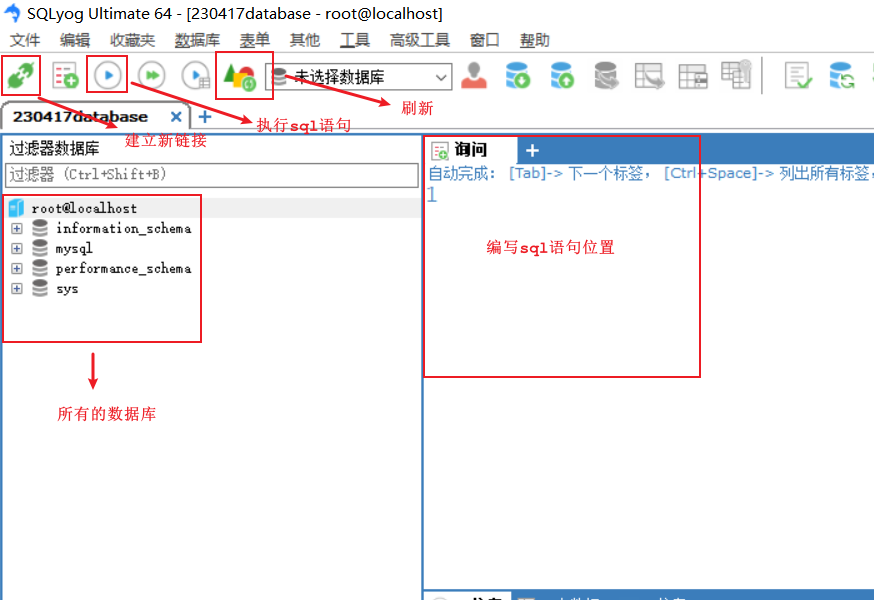The height and width of the screenshot is (600, 874).
Task: Expand the performance_schema database
Action: pos(17,269)
